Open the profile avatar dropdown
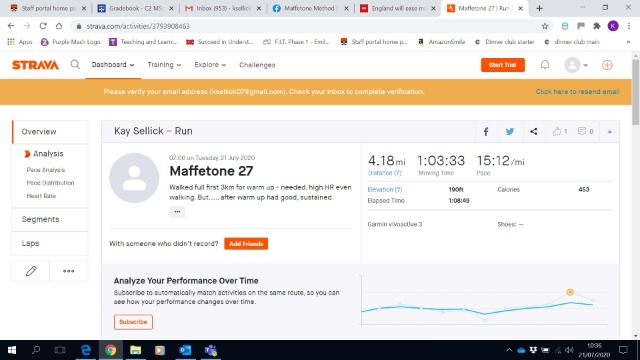This screenshot has height=360, width=640. (x=576, y=65)
